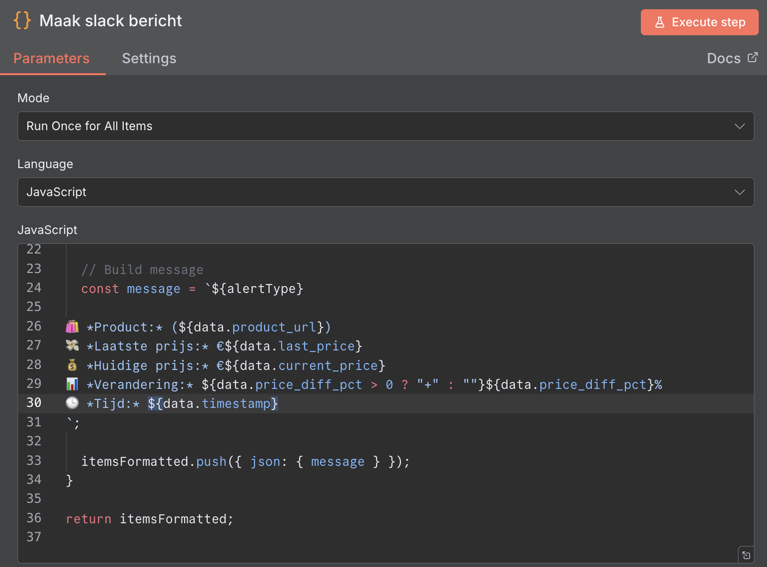Viewport: 767px width, 567px height.
Task: Switch to the Settings tab
Action: pyautogui.click(x=149, y=58)
